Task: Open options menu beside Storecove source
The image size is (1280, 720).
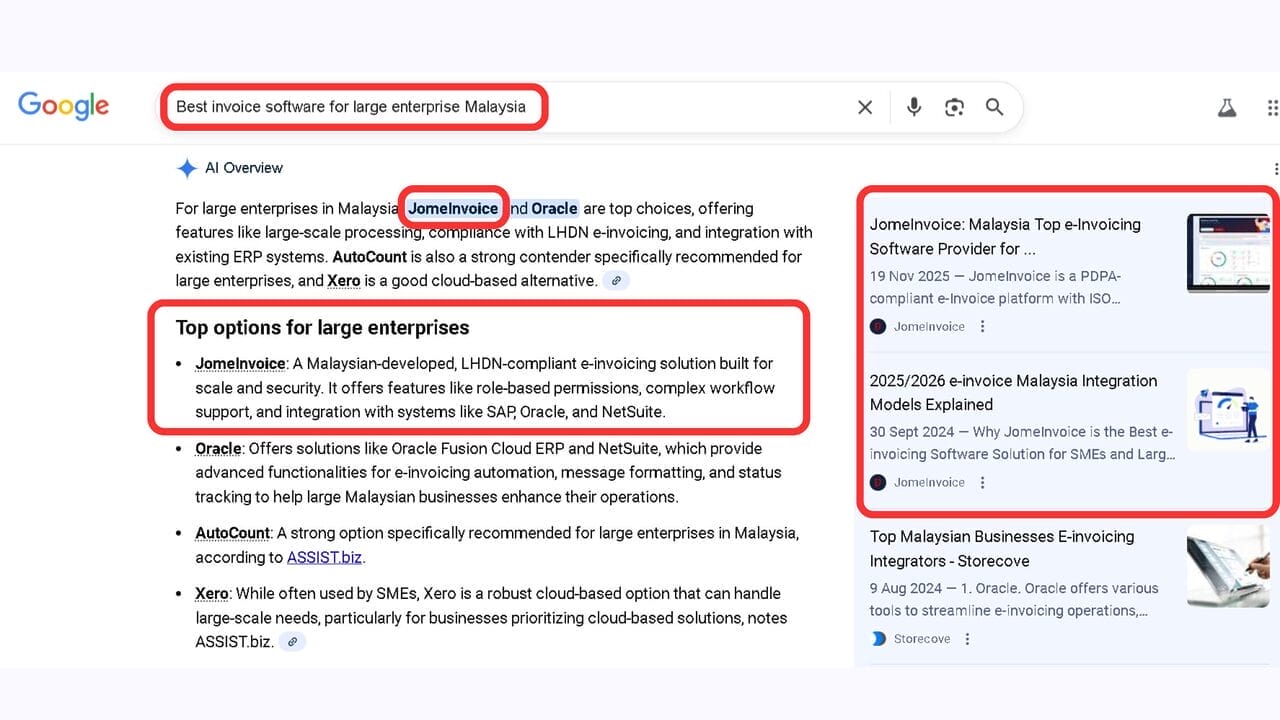Action: pyautogui.click(x=967, y=639)
